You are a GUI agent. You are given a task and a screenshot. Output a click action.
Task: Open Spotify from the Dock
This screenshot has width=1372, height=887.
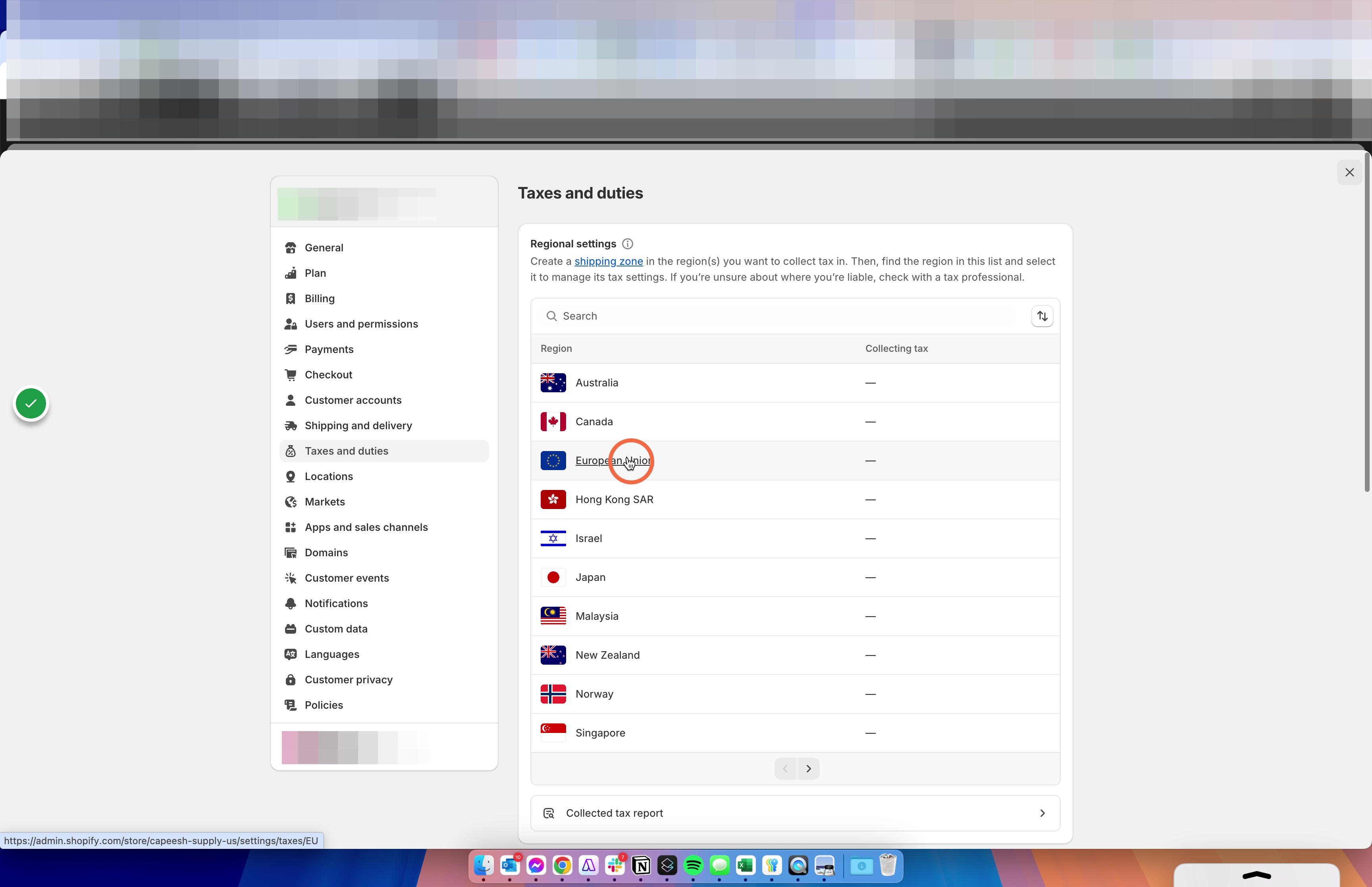[693, 865]
